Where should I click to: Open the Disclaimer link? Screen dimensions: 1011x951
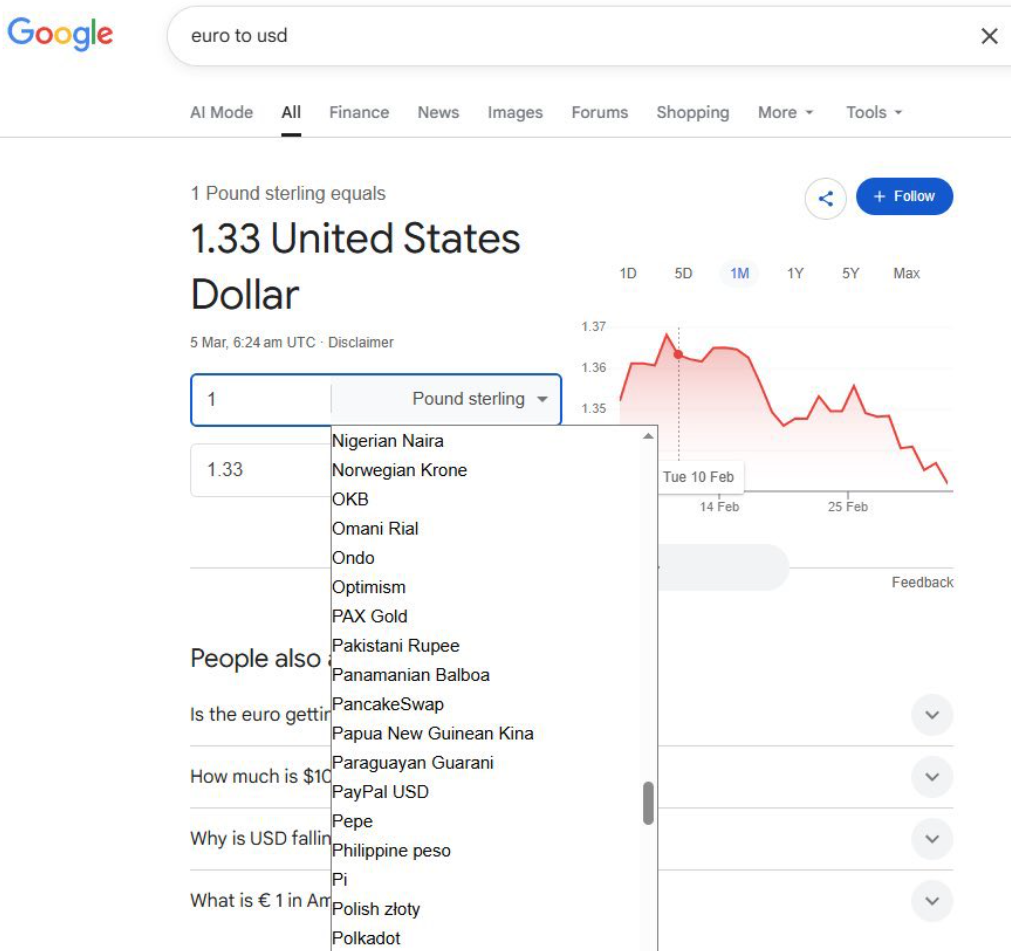(361, 342)
